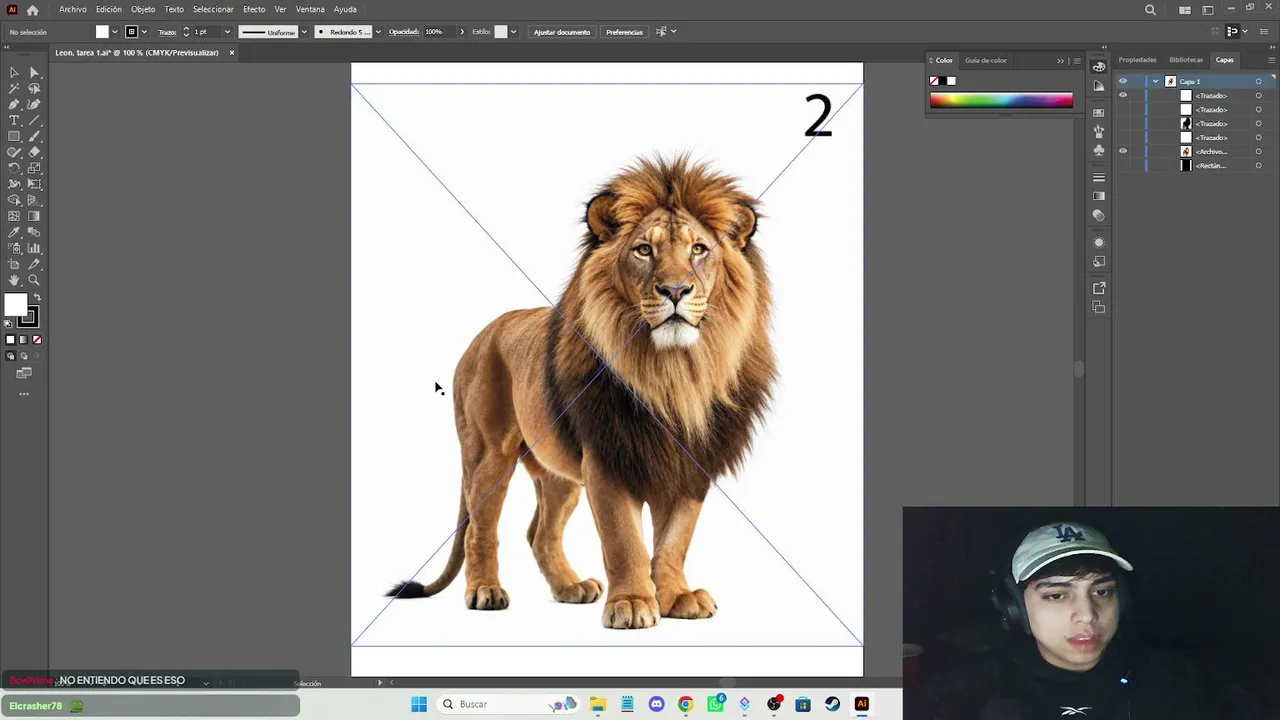Click the black swatch in Color panel
Image resolution: width=1280 pixels, height=720 pixels.
(943, 81)
